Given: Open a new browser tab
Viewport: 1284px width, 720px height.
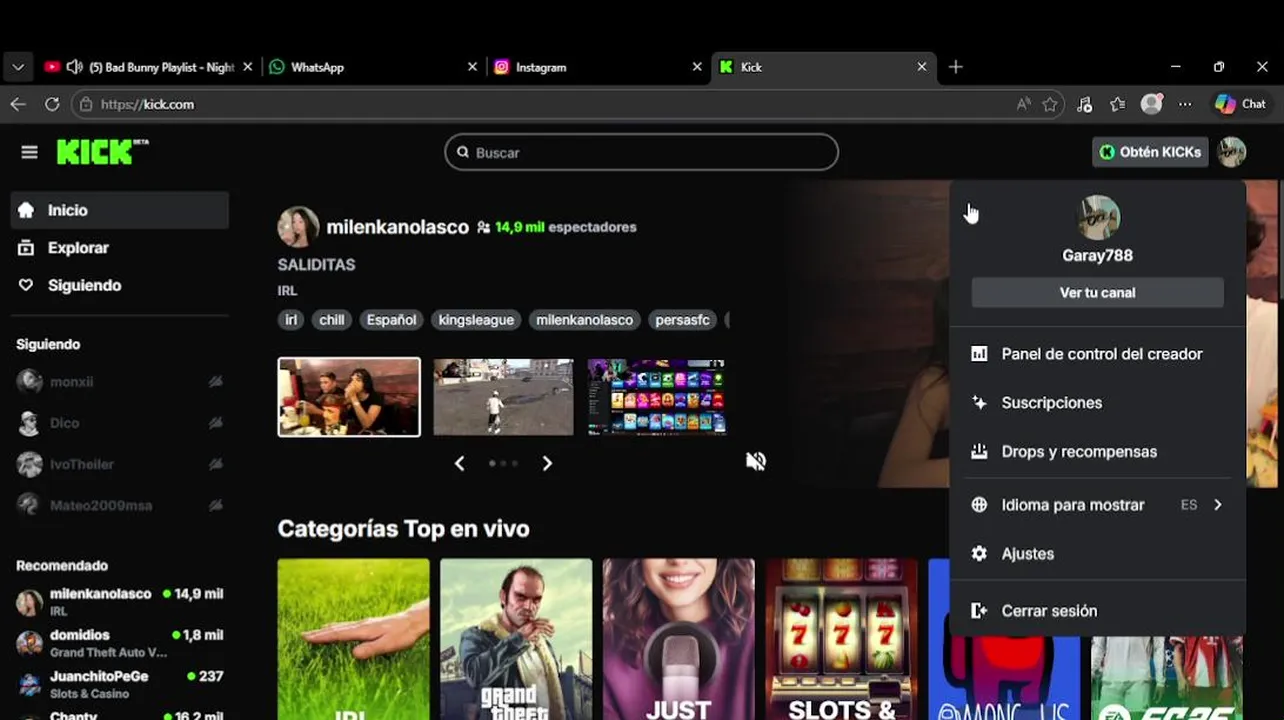Looking at the screenshot, I should [x=956, y=67].
